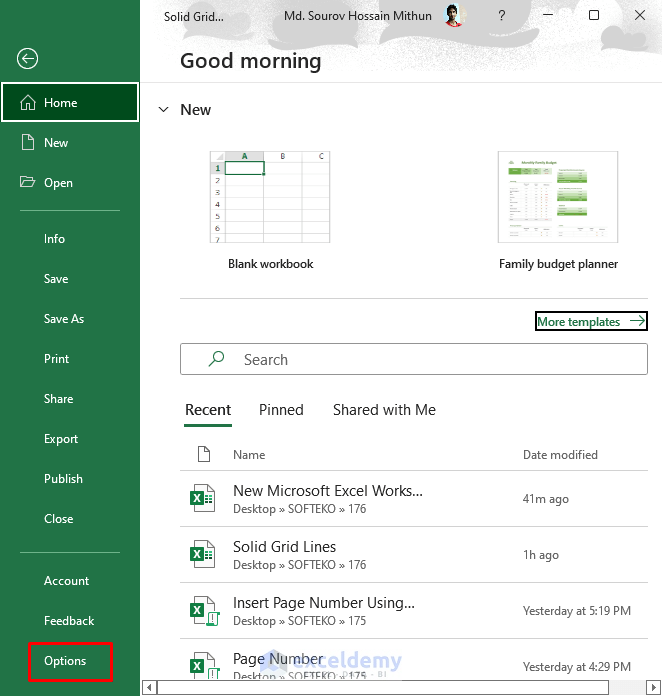Click the Yesterday at 5:19 PM entry
Viewport: 662px width, 696px height.
(x=577, y=611)
